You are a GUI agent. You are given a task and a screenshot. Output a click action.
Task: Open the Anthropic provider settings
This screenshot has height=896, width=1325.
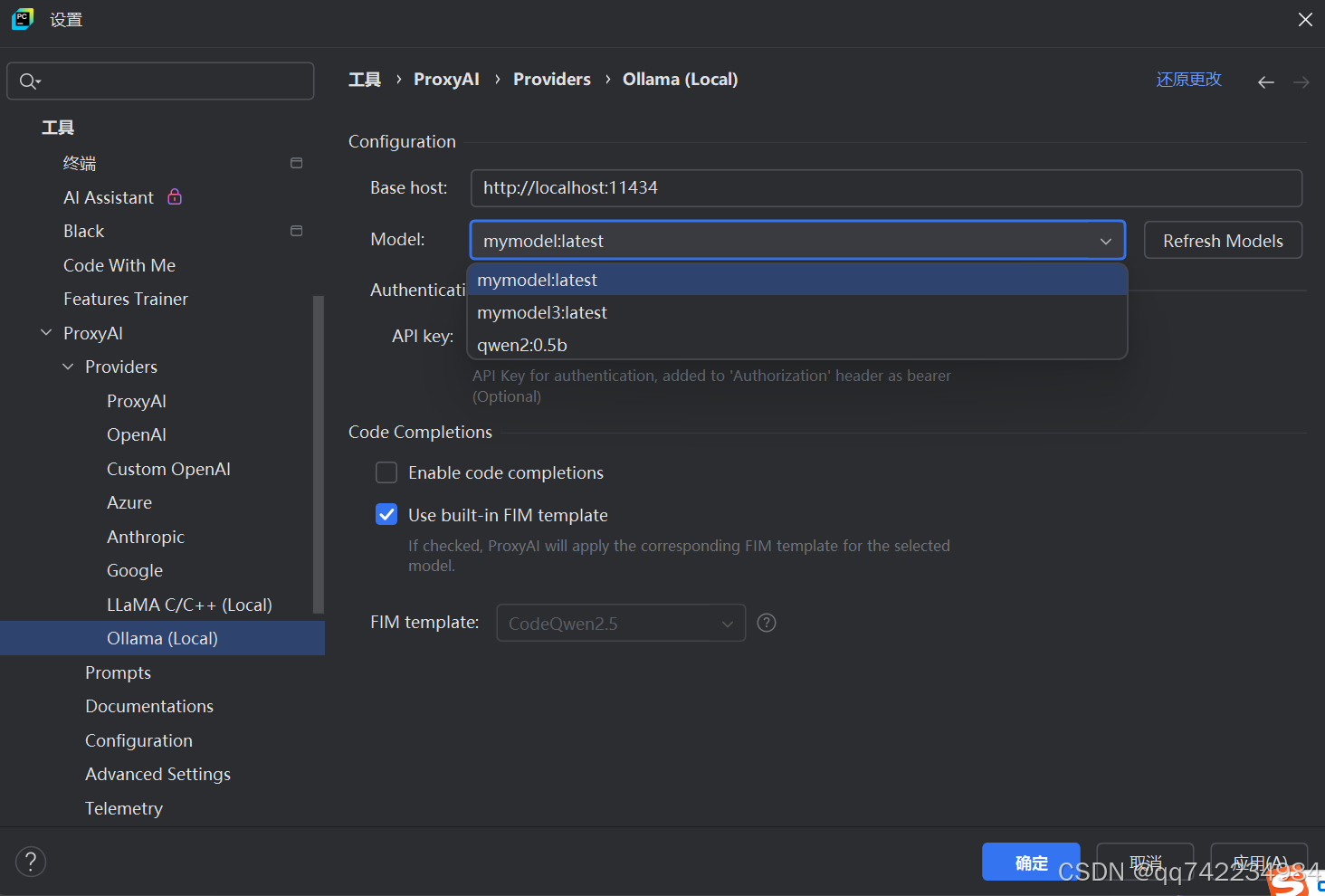[146, 537]
